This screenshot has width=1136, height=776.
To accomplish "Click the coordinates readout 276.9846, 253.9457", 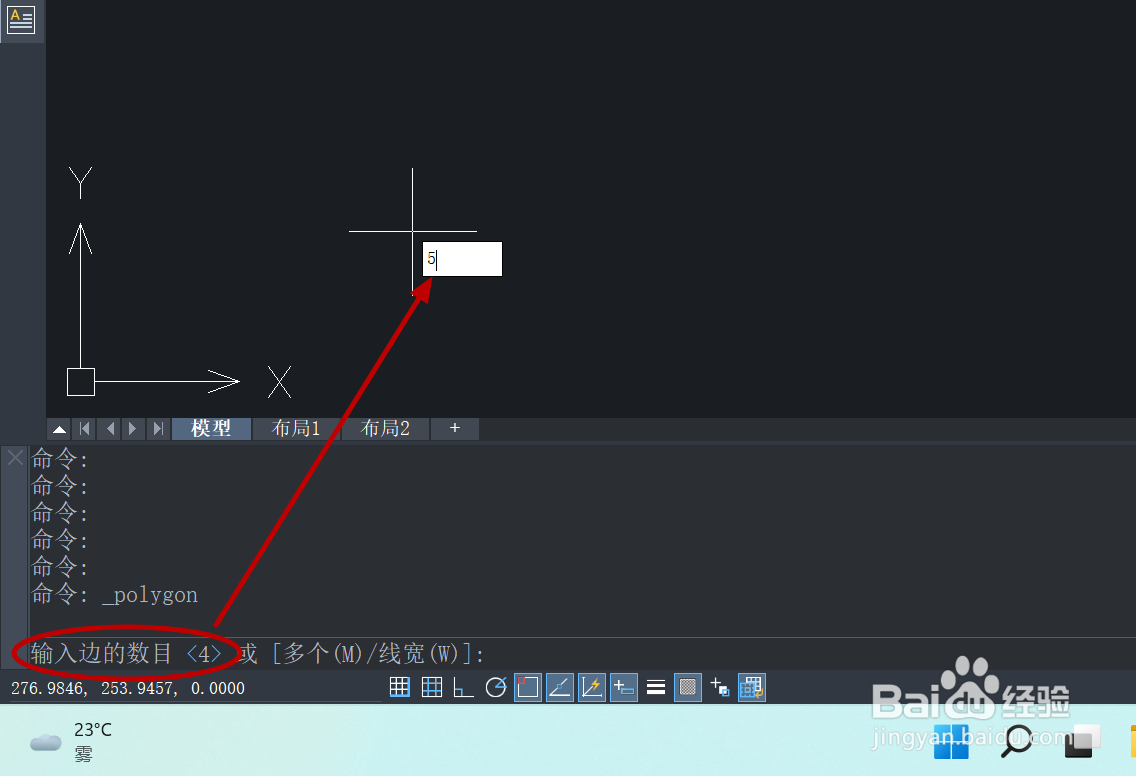I will [128, 688].
